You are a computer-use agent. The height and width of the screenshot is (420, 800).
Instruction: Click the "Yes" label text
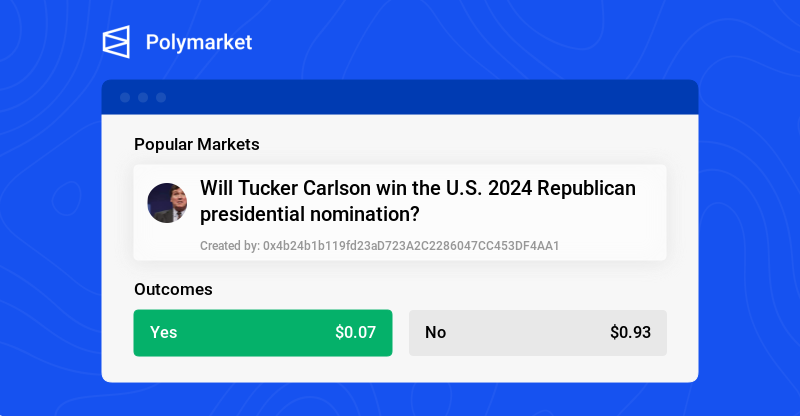tap(163, 333)
